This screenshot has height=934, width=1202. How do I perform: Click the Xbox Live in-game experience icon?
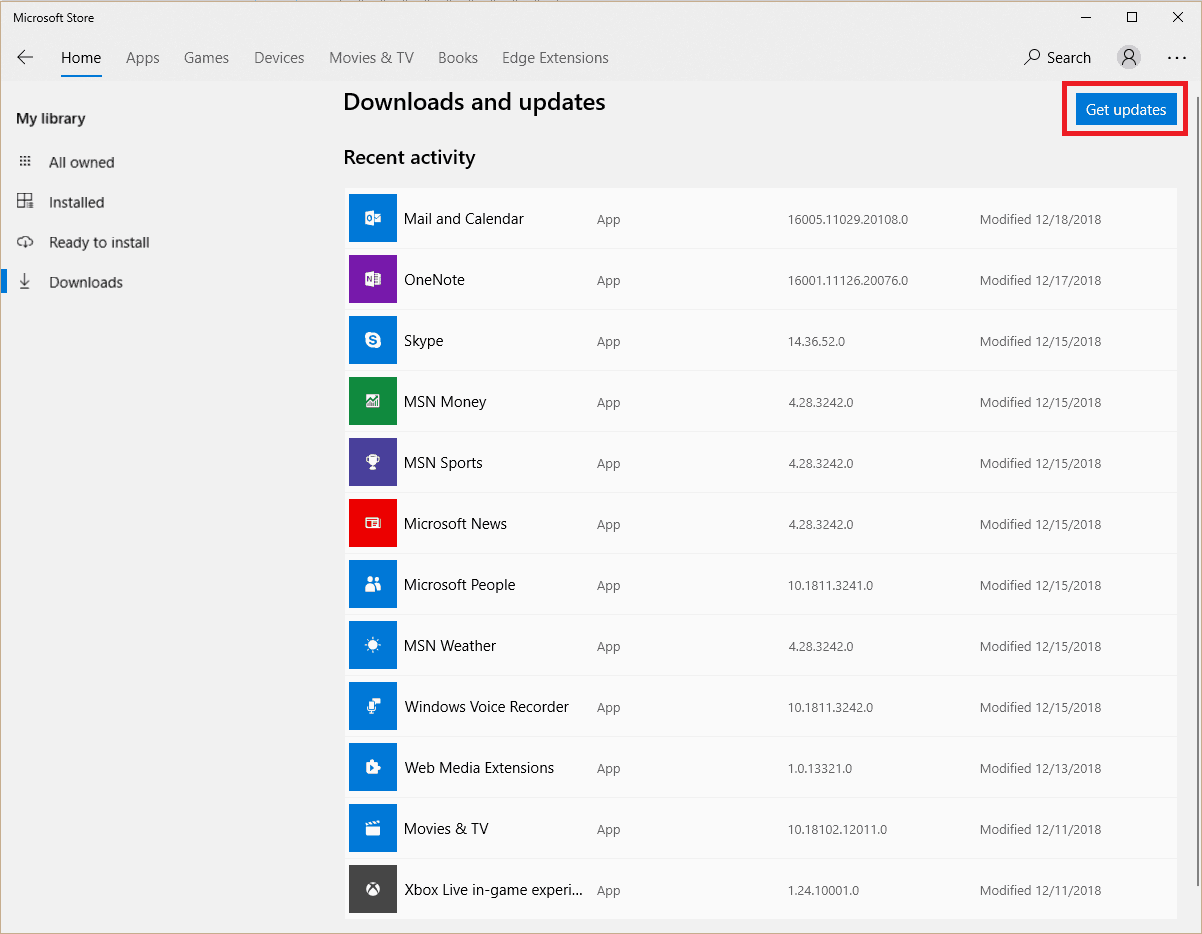[373, 889]
